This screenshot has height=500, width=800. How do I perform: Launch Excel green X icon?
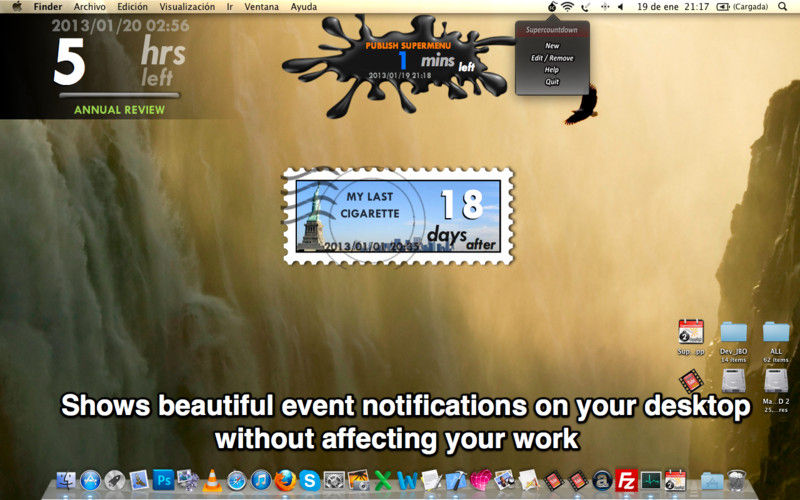pyautogui.click(x=383, y=480)
